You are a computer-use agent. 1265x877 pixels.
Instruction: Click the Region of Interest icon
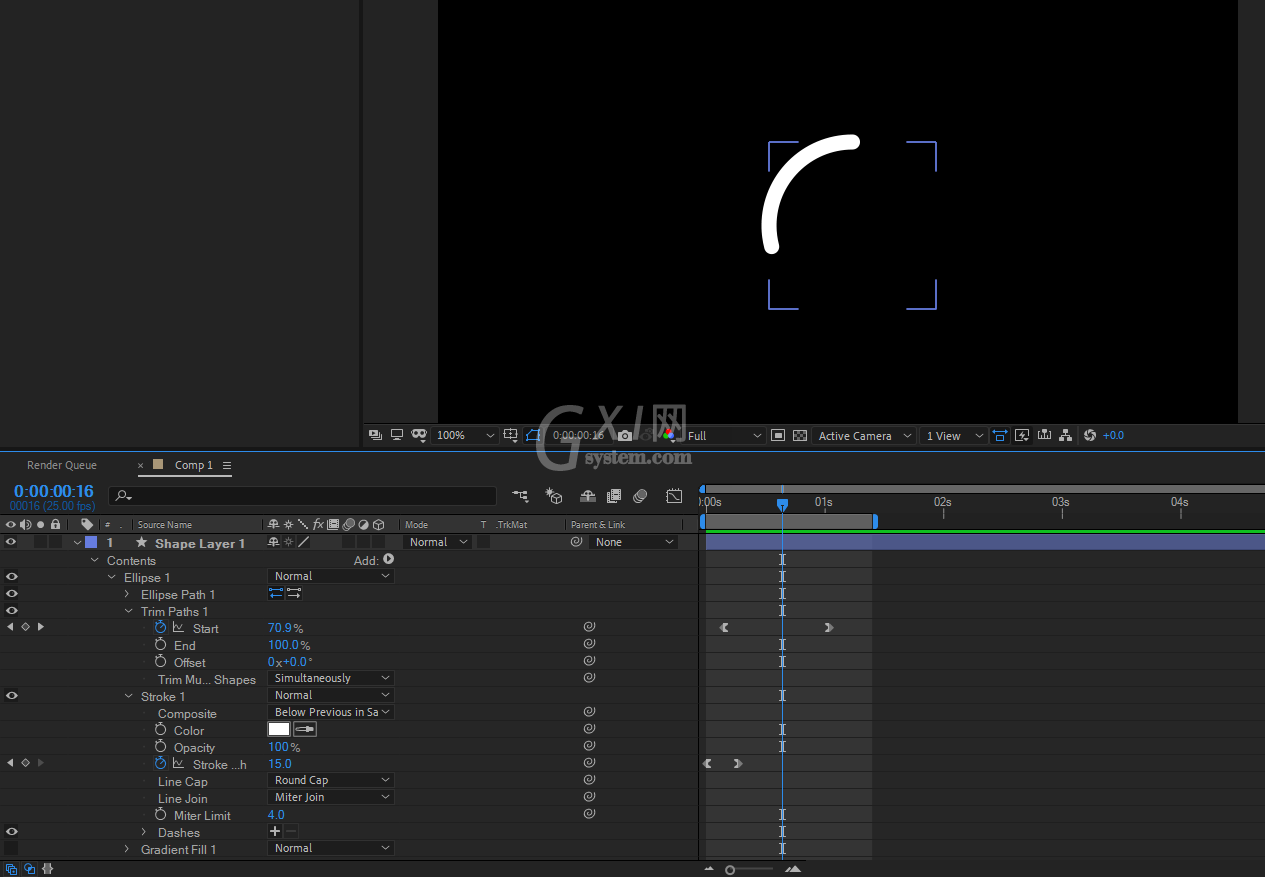(x=779, y=435)
